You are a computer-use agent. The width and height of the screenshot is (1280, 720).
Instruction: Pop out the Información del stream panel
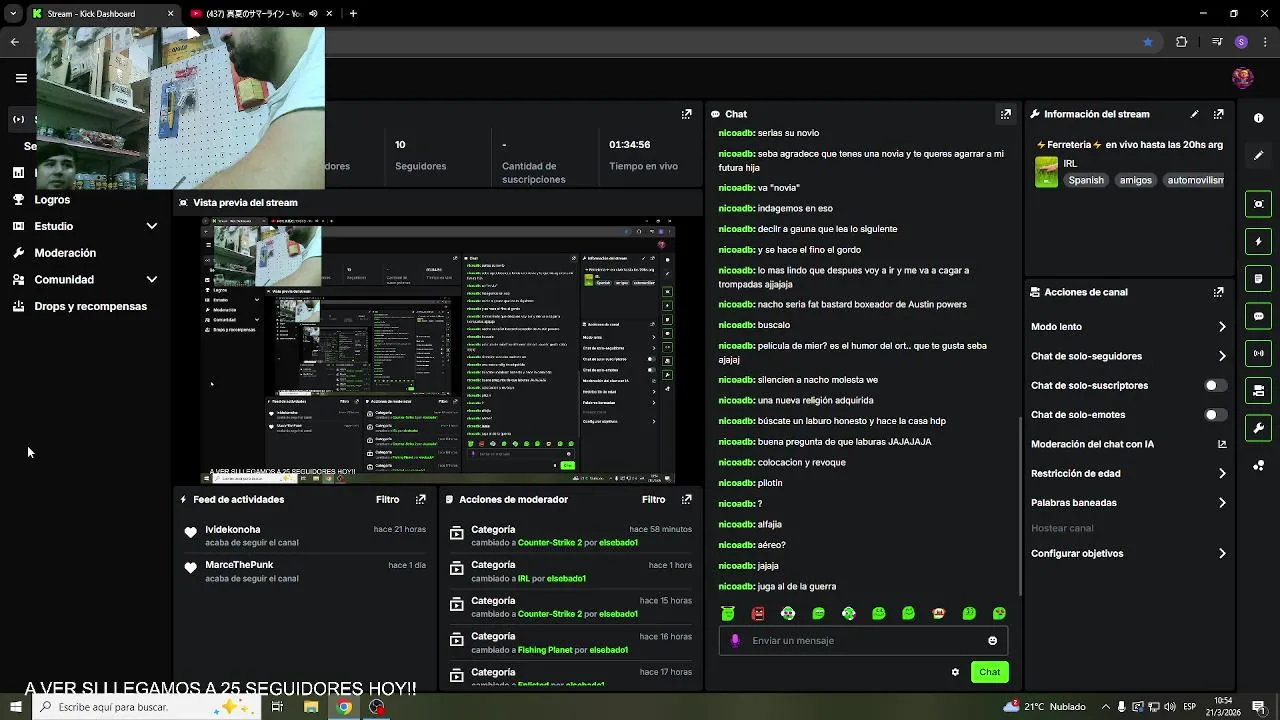pos(1218,114)
